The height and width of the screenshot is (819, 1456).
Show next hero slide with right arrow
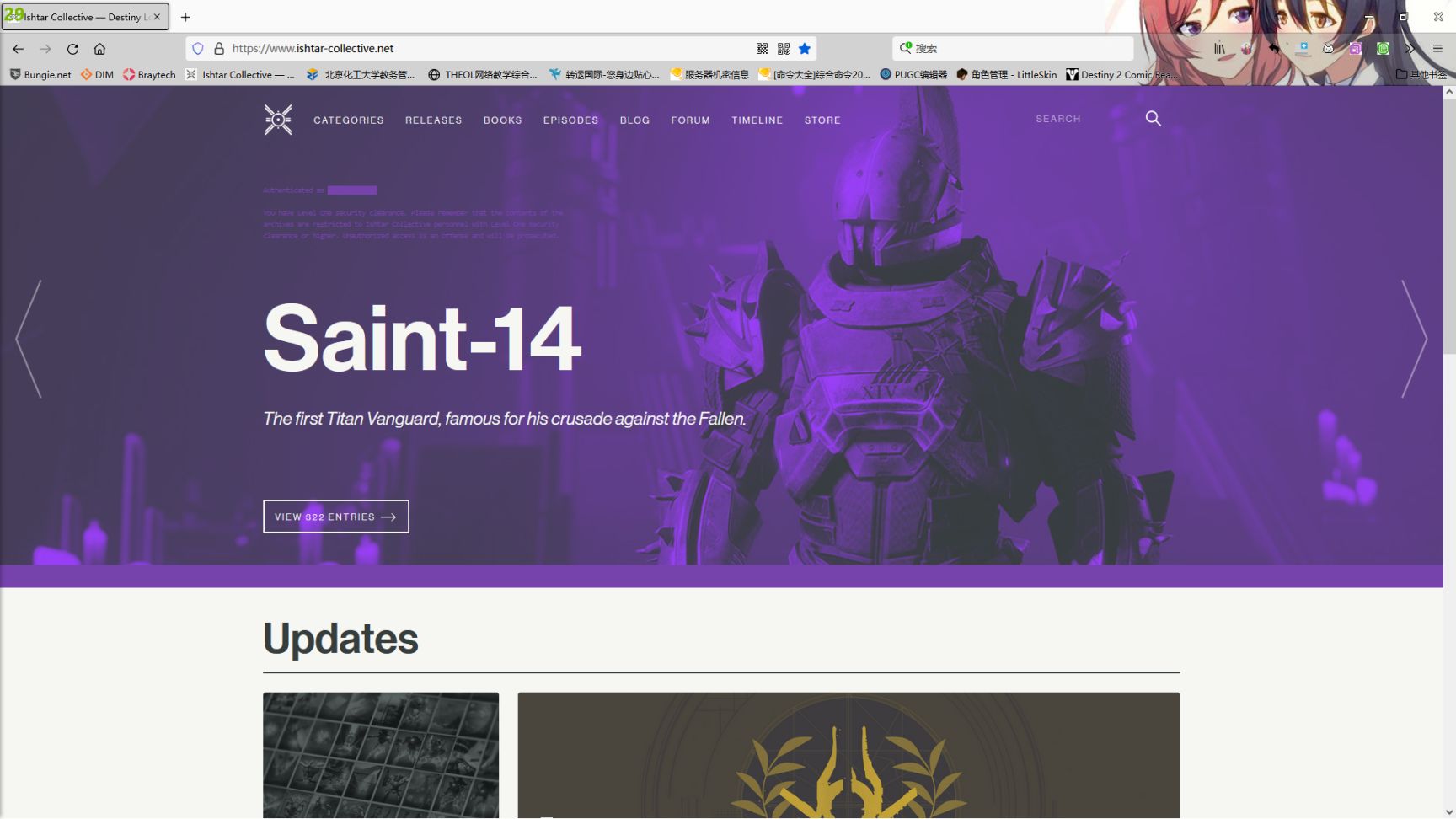click(x=1414, y=339)
